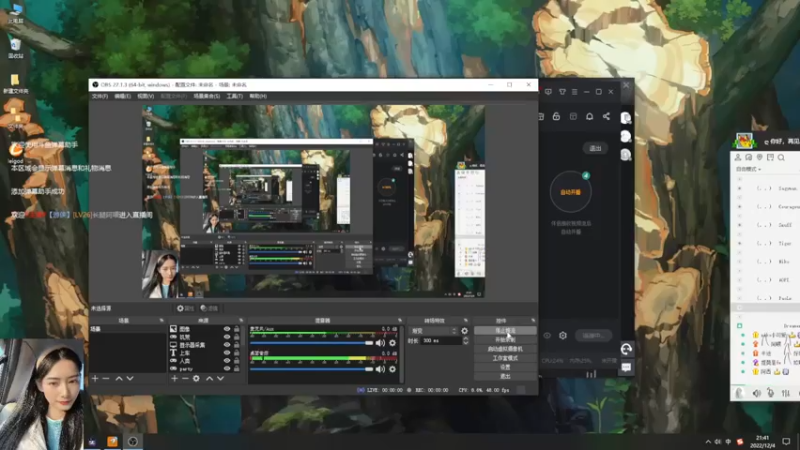
Task: Pop out the Controls dock panel icon
Action: (533, 320)
